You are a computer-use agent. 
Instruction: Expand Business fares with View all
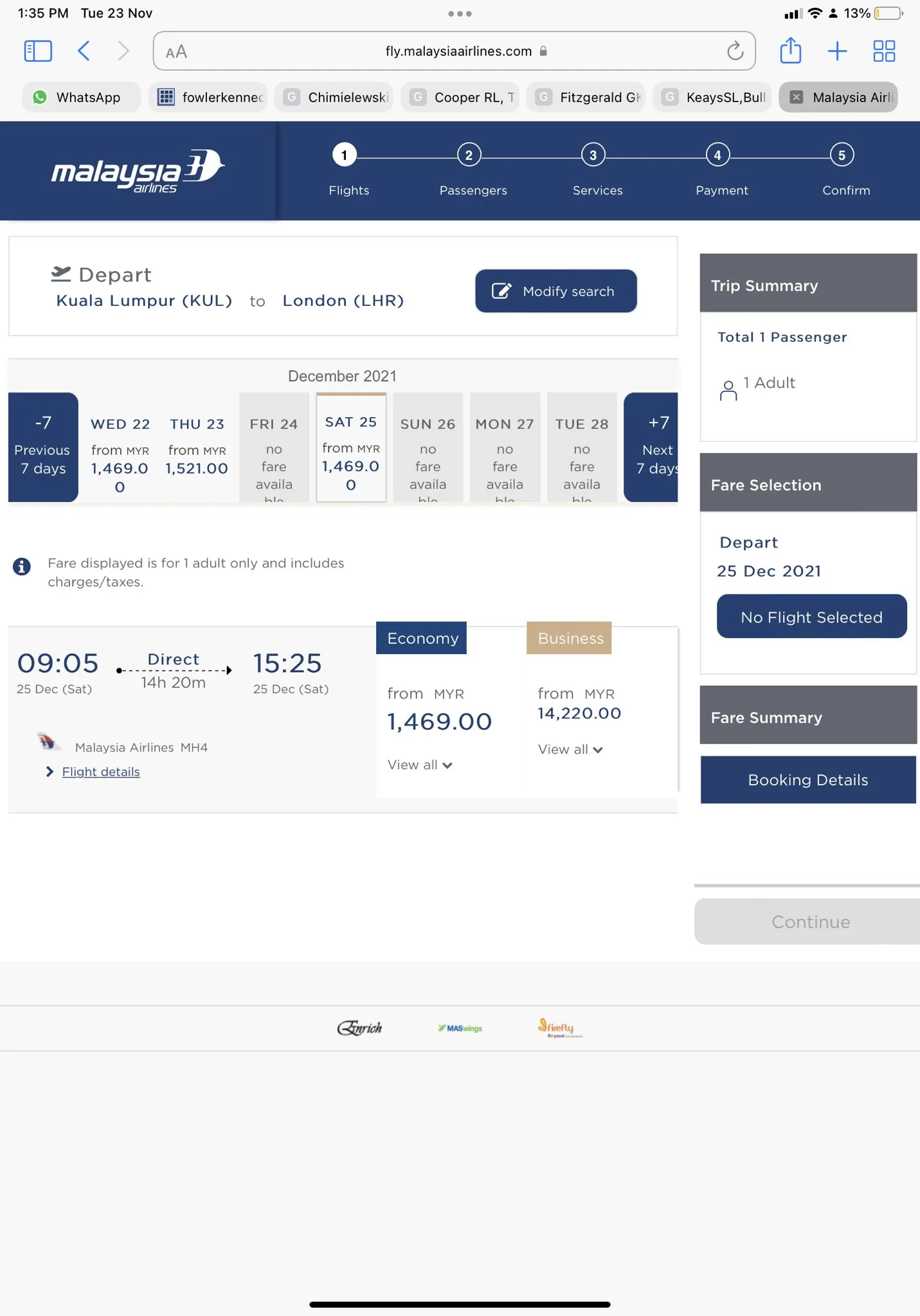coord(570,749)
